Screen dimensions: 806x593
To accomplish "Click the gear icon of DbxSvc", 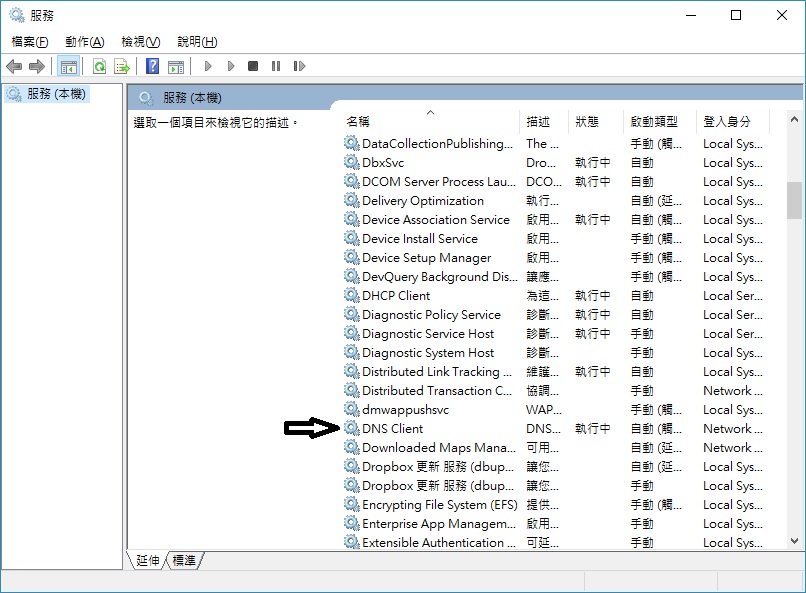I will coord(352,162).
